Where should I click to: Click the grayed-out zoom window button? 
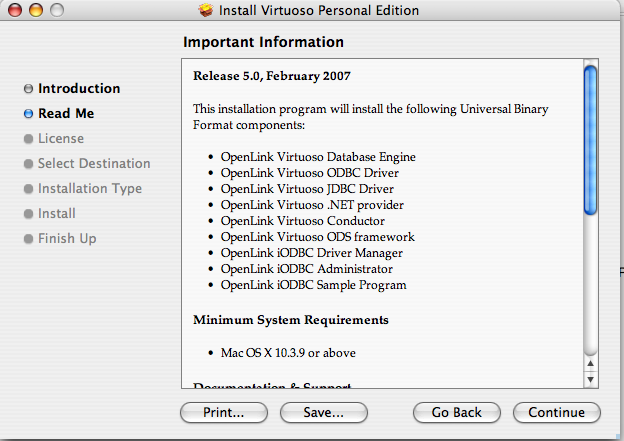point(57,10)
